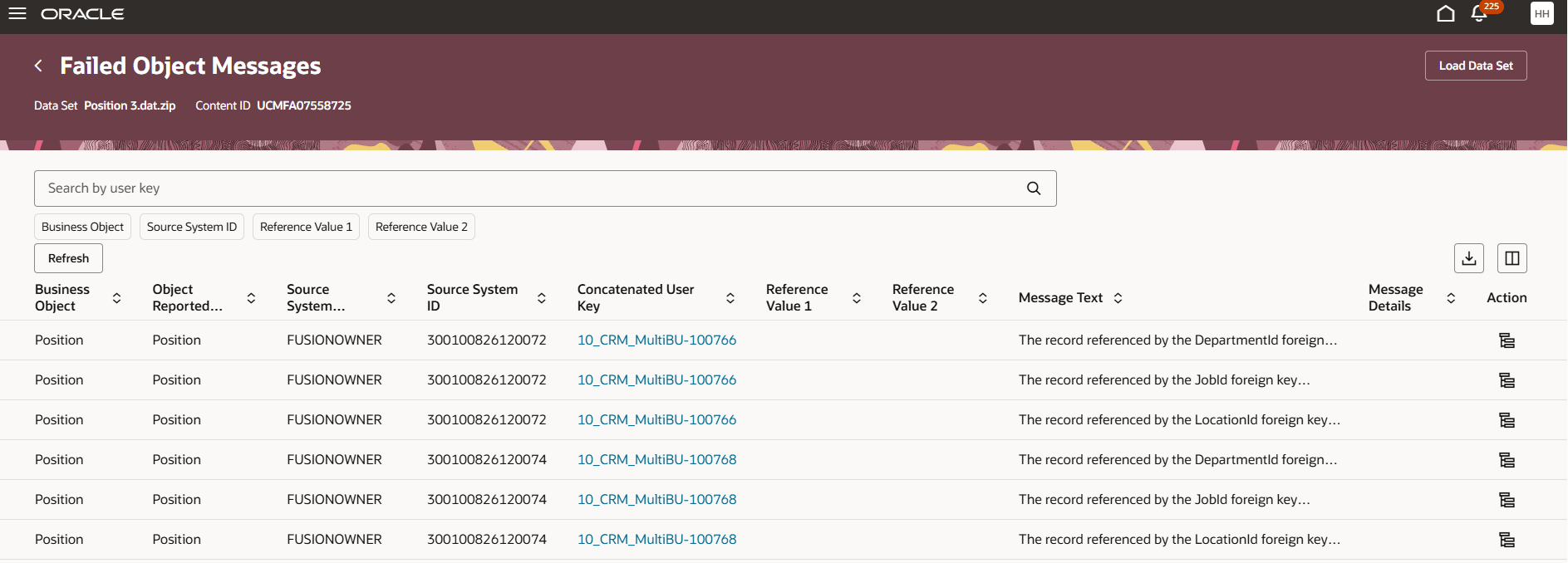Download the failed messages table
The height and width of the screenshot is (563, 1568).
(1469, 258)
